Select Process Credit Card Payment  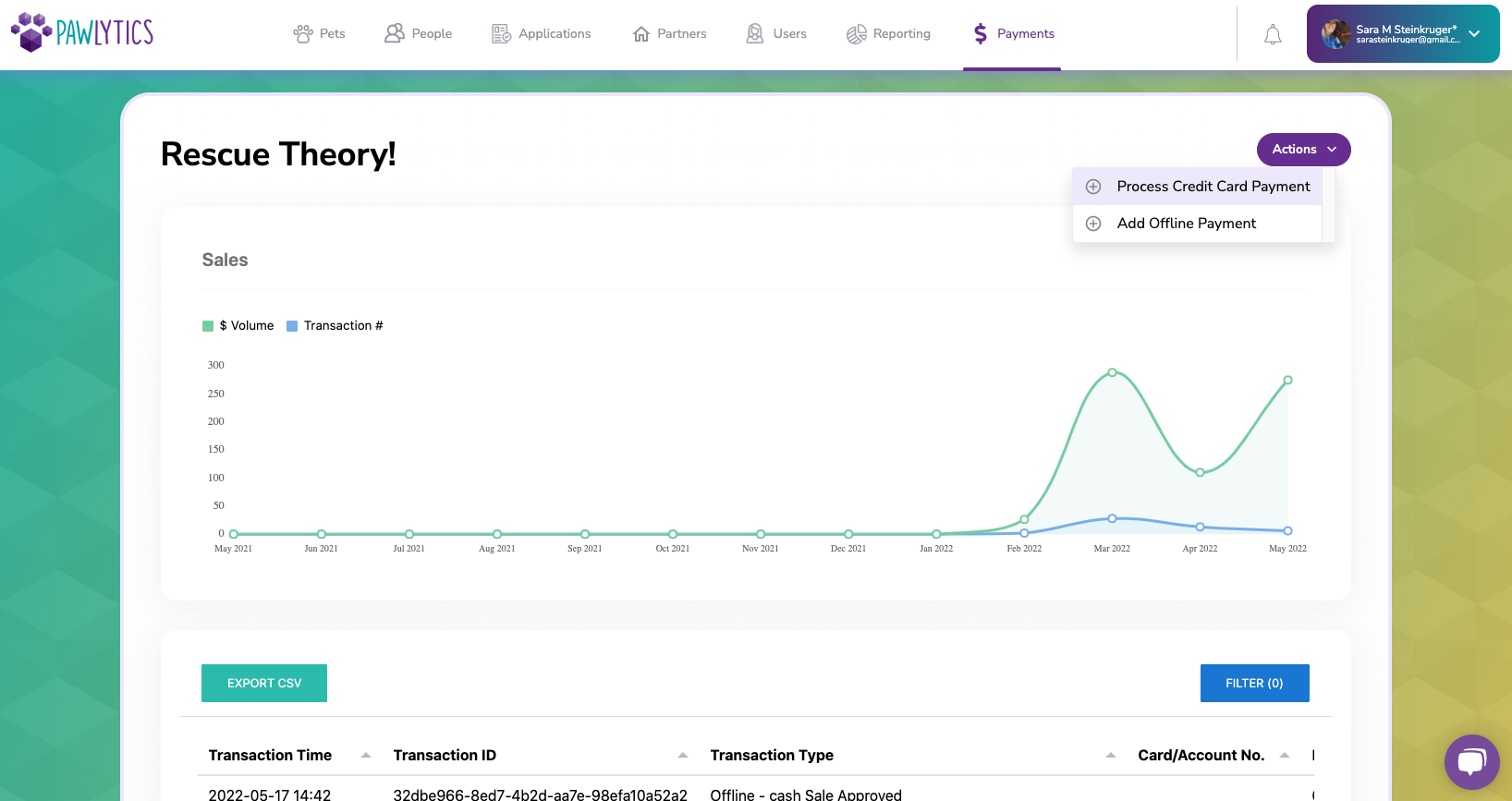coord(1198,187)
